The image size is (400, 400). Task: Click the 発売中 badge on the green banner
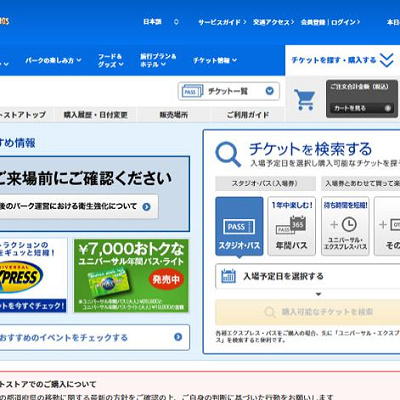pyautogui.click(x=166, y=279)
